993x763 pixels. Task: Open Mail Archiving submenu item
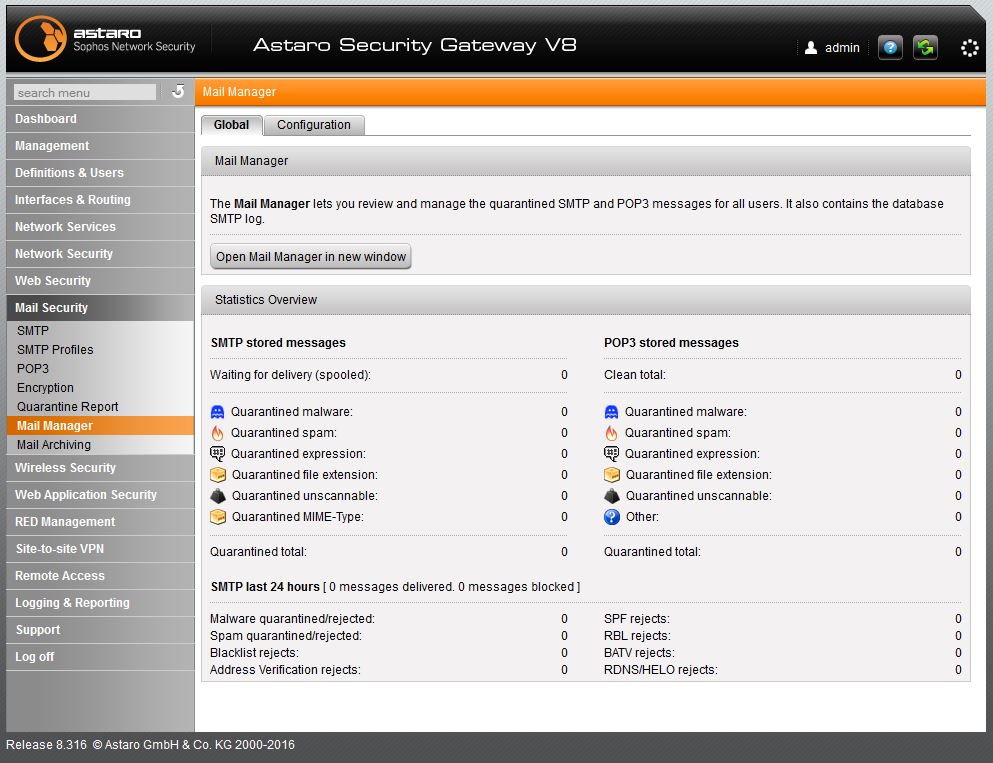pos(100,445)
